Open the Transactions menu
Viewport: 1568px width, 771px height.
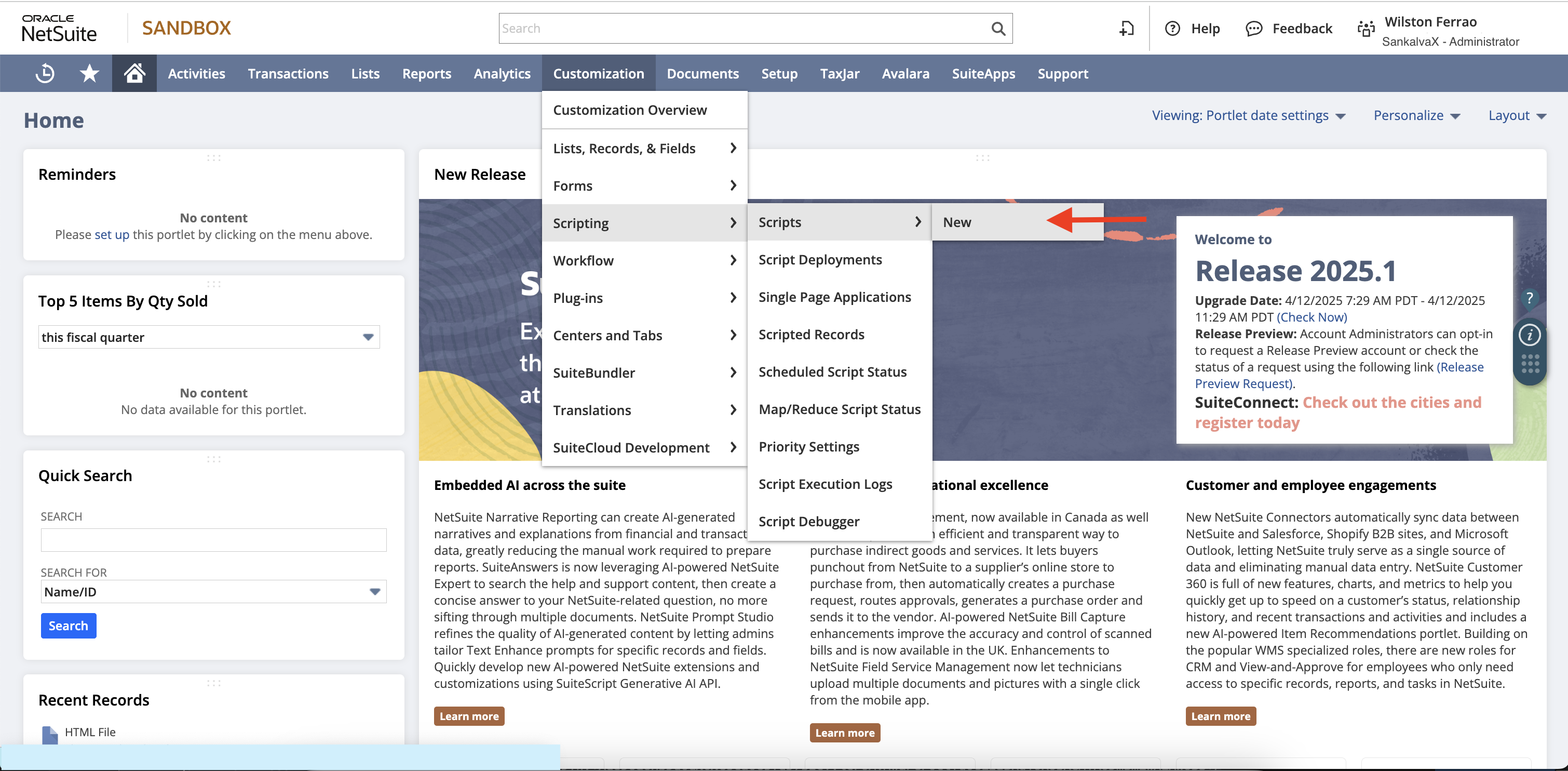coord(288,73)
